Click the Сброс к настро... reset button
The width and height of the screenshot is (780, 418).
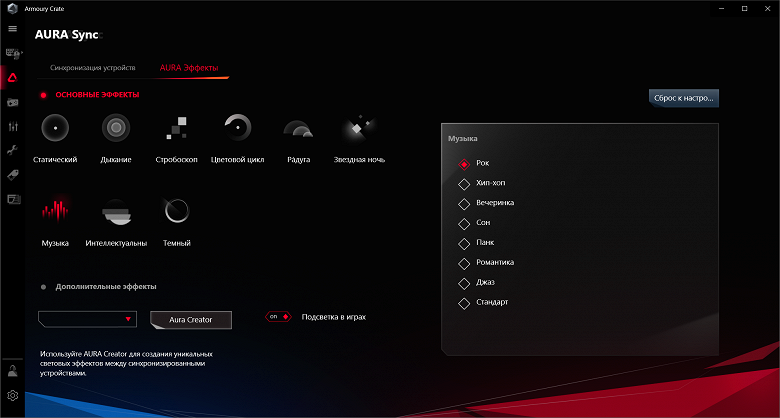(x=684, y=99)
